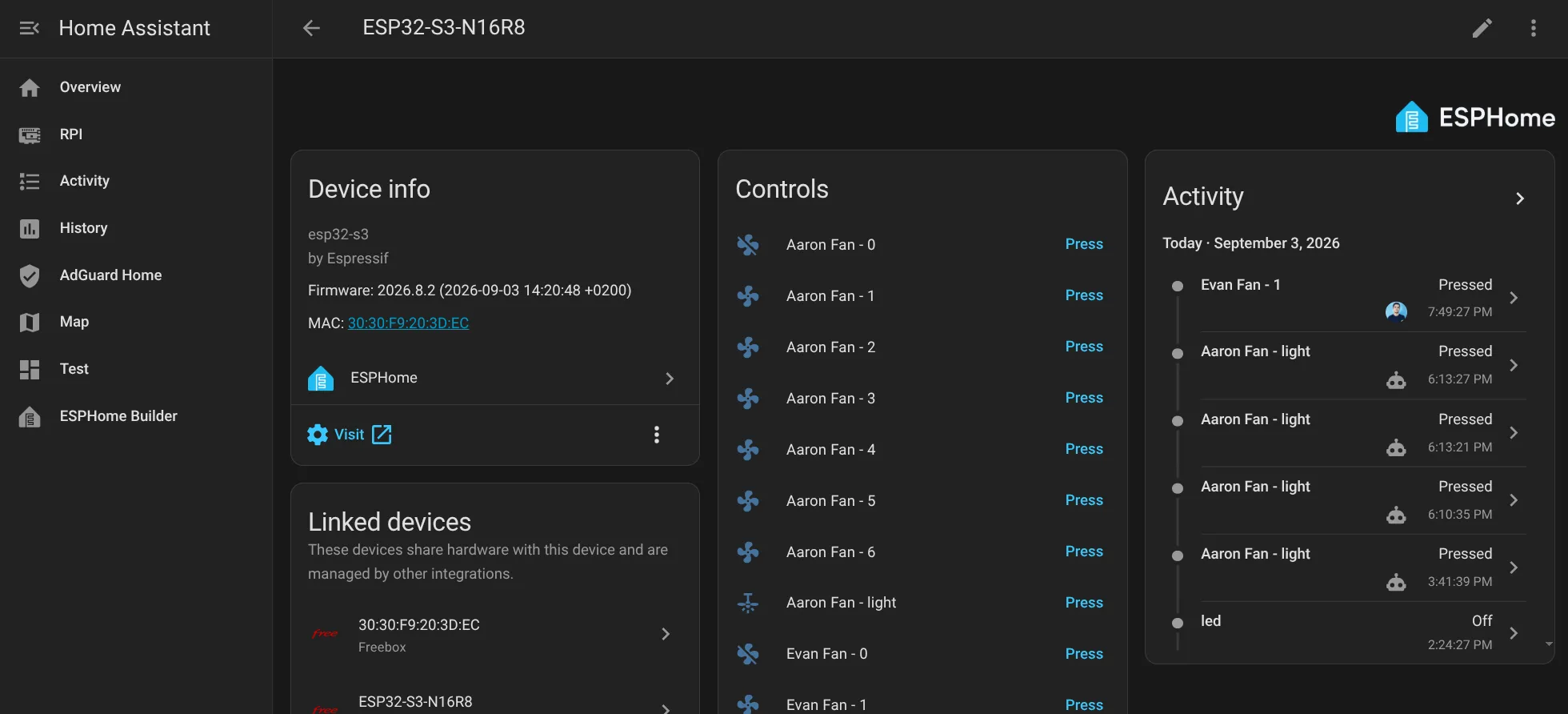Open Activity in the sidebar

pyautogui.click(x=136, y=181)
